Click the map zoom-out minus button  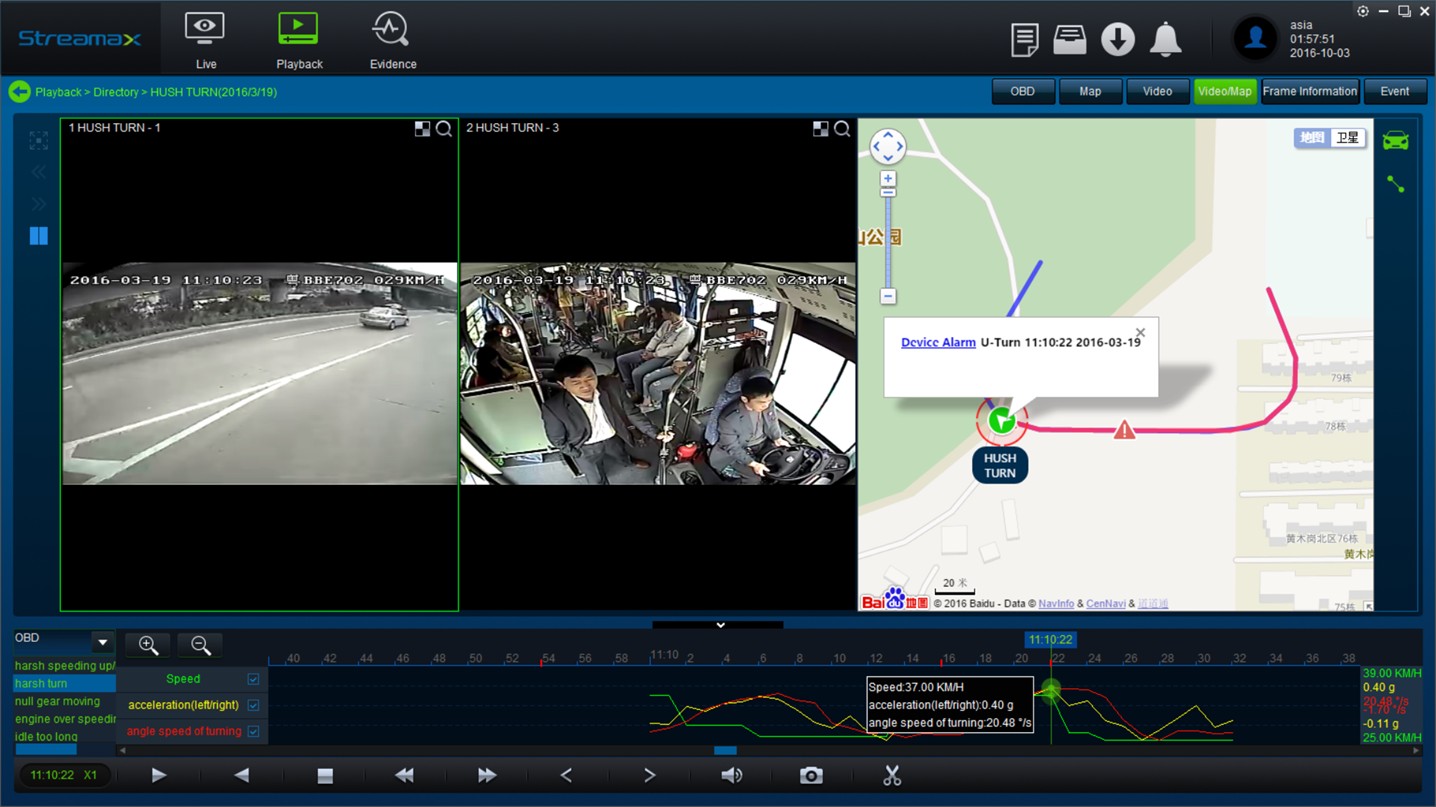tap(887, 297)
